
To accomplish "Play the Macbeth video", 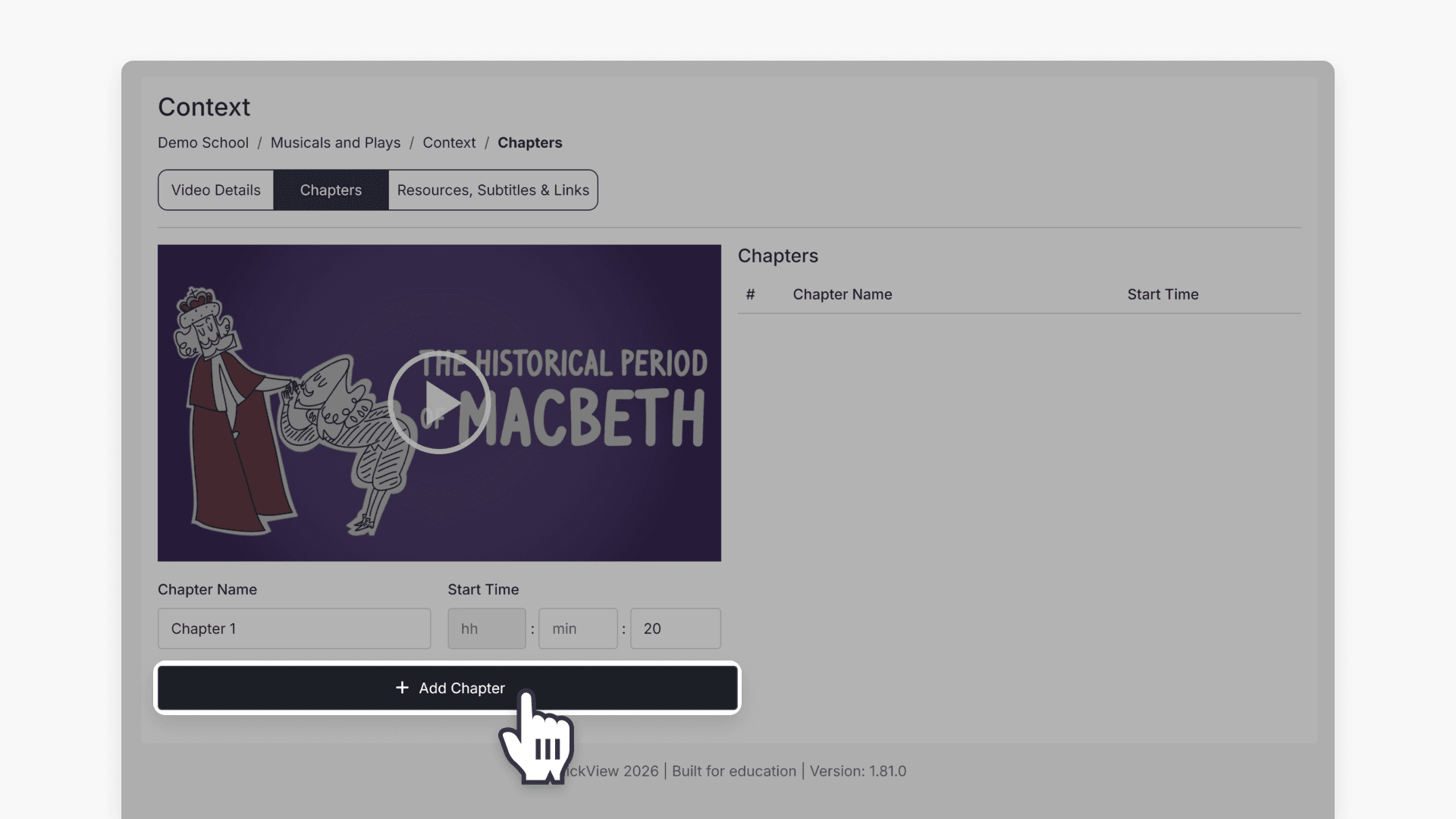I will 439,403.
